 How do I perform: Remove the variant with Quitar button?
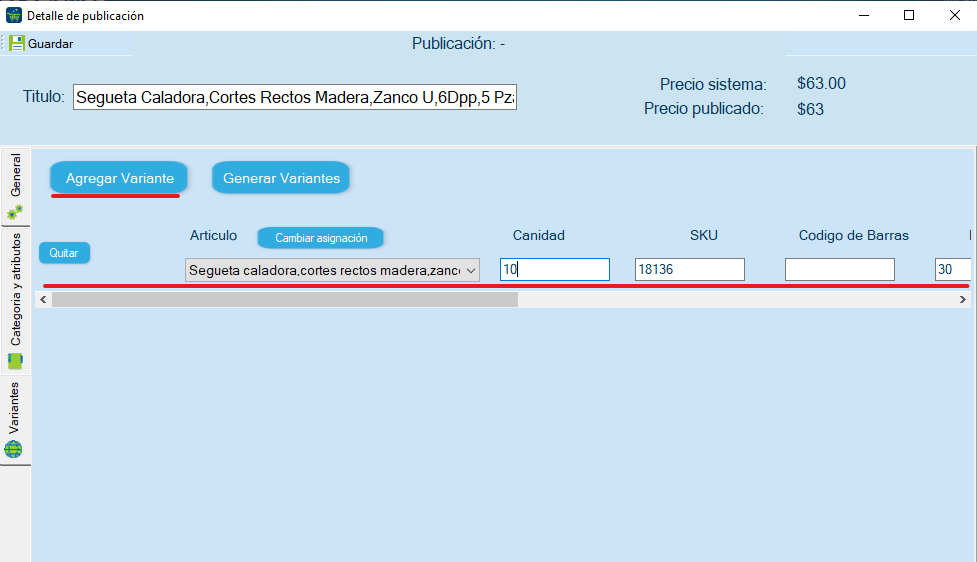click(64, 253)
